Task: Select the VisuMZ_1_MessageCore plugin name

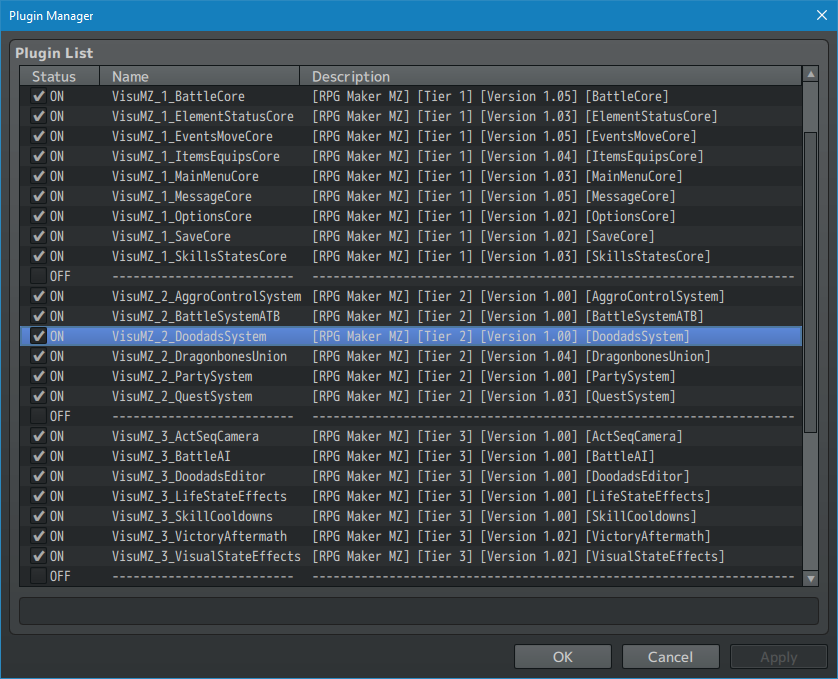Action: click(x=182, y=197)
